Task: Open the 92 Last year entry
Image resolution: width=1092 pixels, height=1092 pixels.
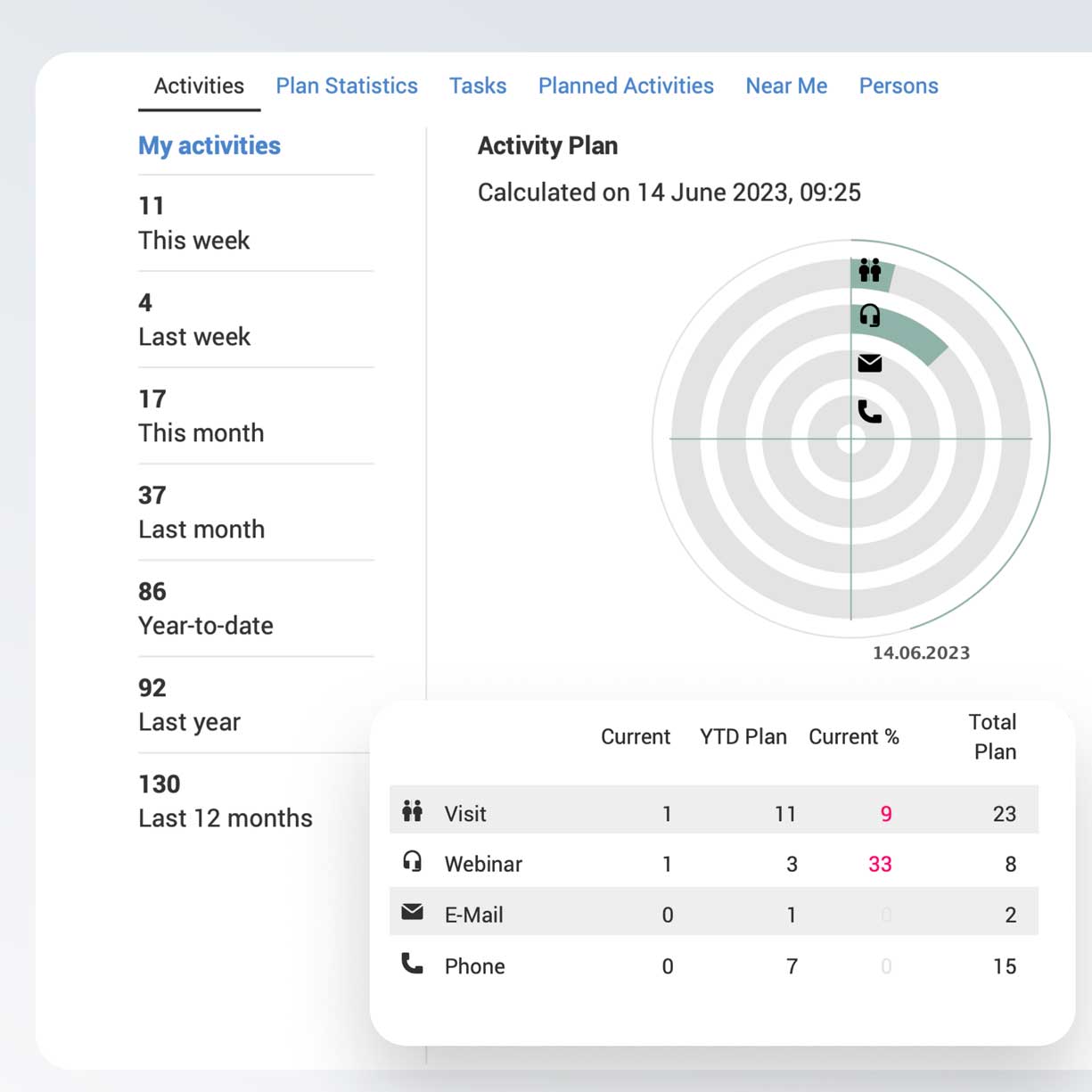Action: coord(256,704)
